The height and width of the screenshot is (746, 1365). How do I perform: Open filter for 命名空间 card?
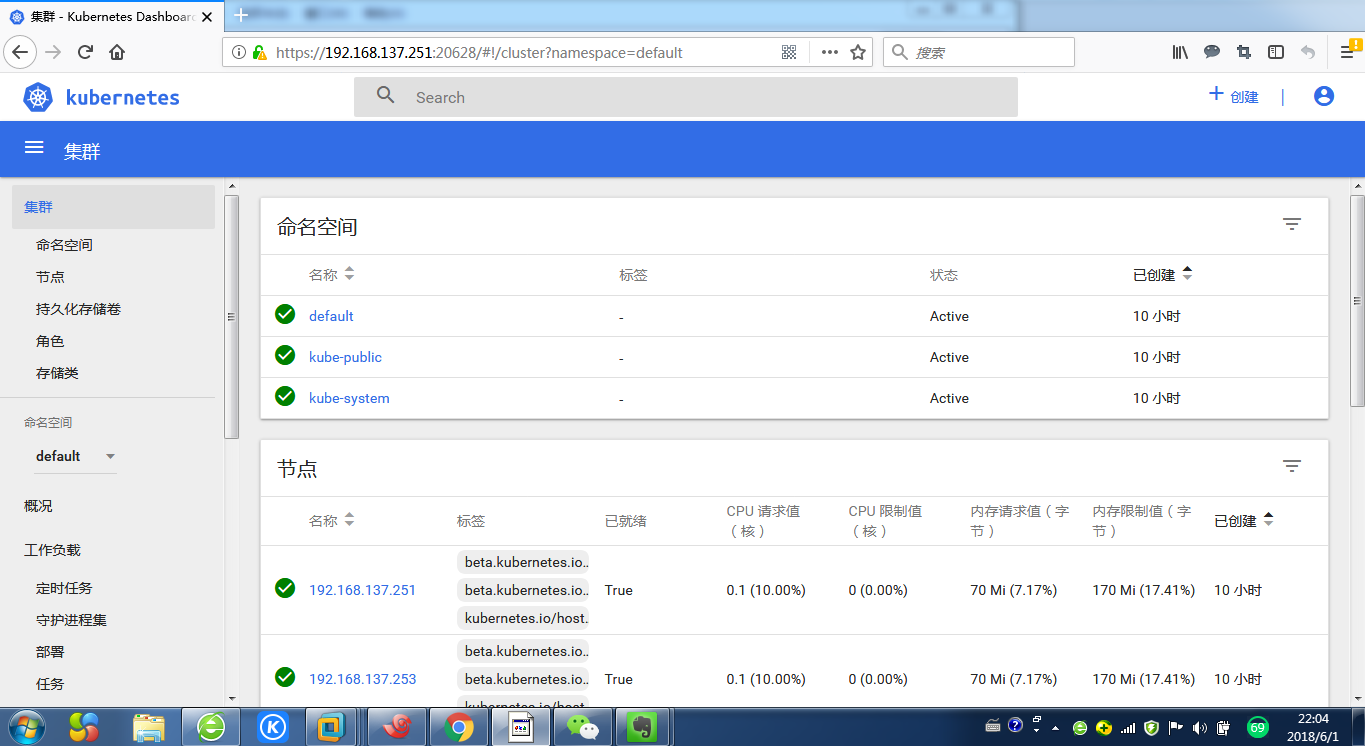pyautogui.click(x=1292, y=224)
